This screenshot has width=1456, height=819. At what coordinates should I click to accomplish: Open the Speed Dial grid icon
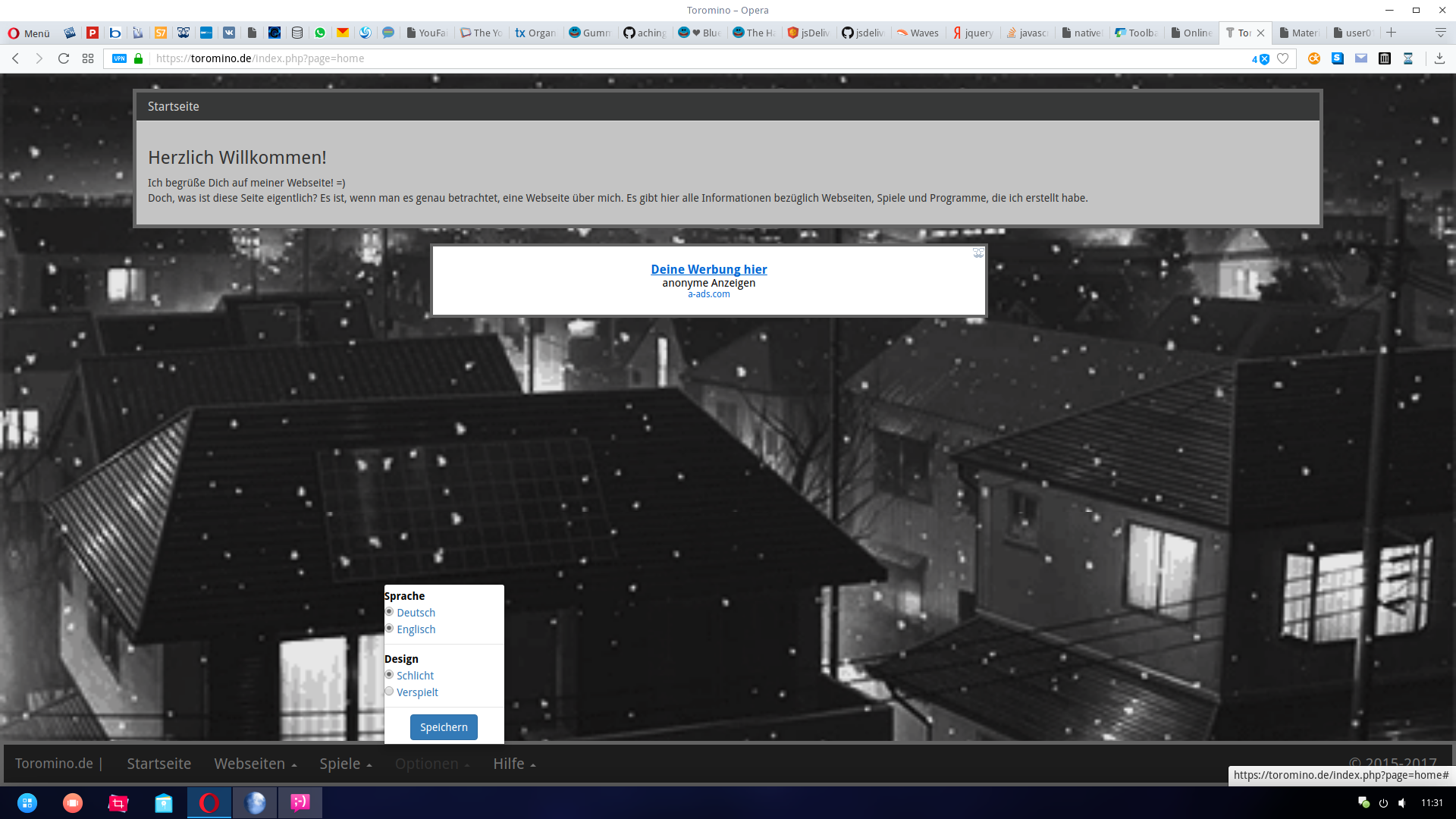pos(88,58)
